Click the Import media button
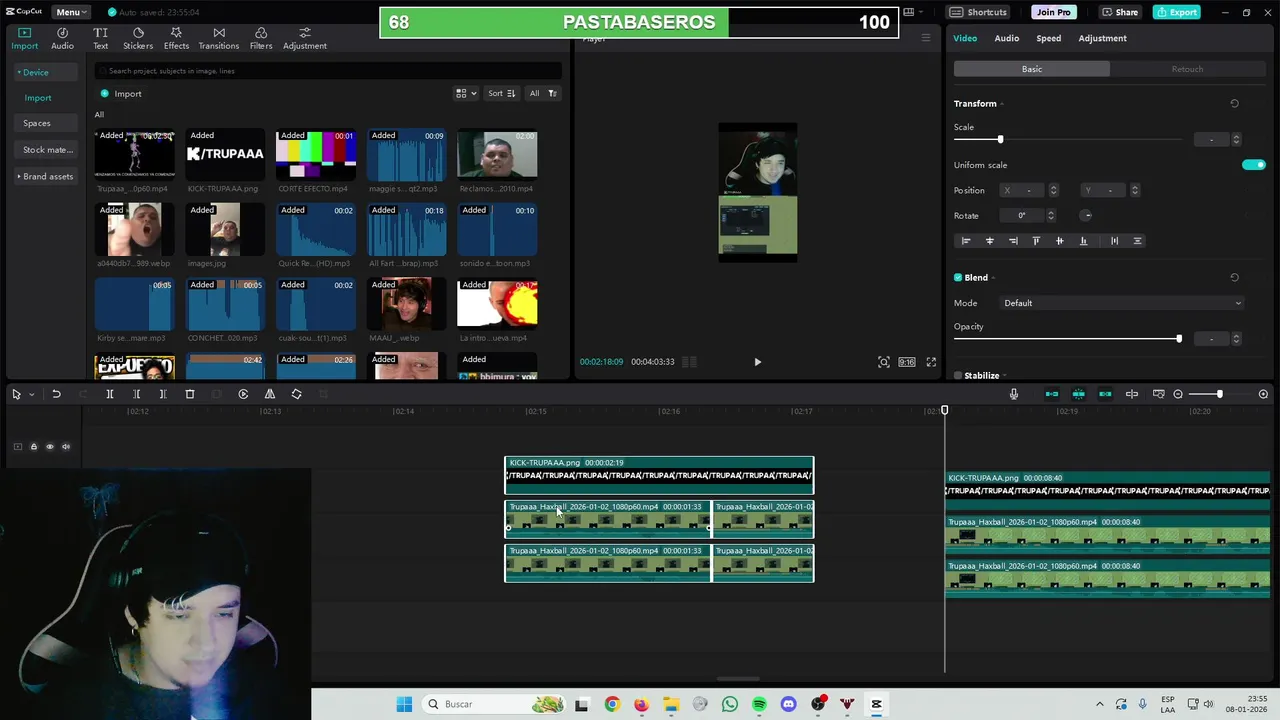This screenshot has height=720, width=1280. click(121, 94)
